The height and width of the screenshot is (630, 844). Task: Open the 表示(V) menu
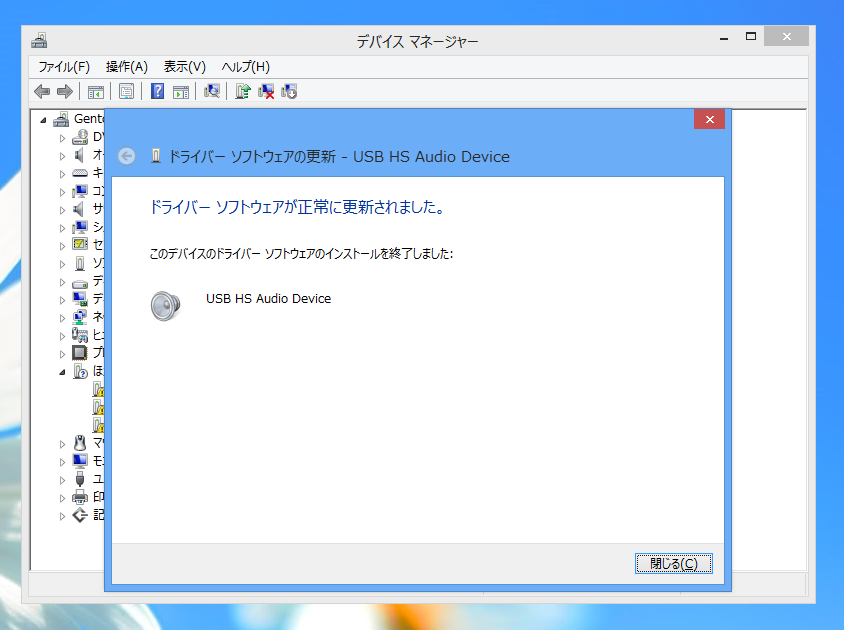(x=185, y=67)
